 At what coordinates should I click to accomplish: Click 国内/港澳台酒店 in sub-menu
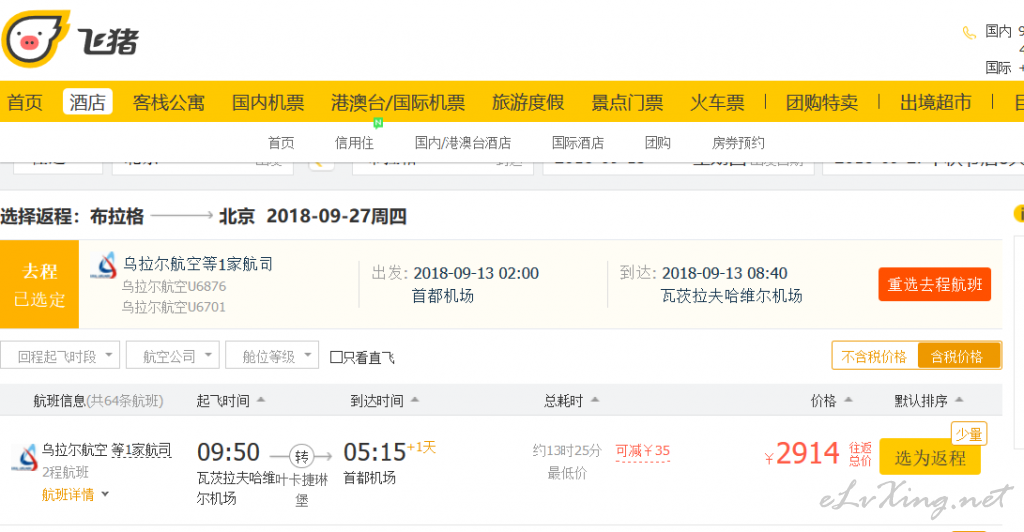coord(463,142)
